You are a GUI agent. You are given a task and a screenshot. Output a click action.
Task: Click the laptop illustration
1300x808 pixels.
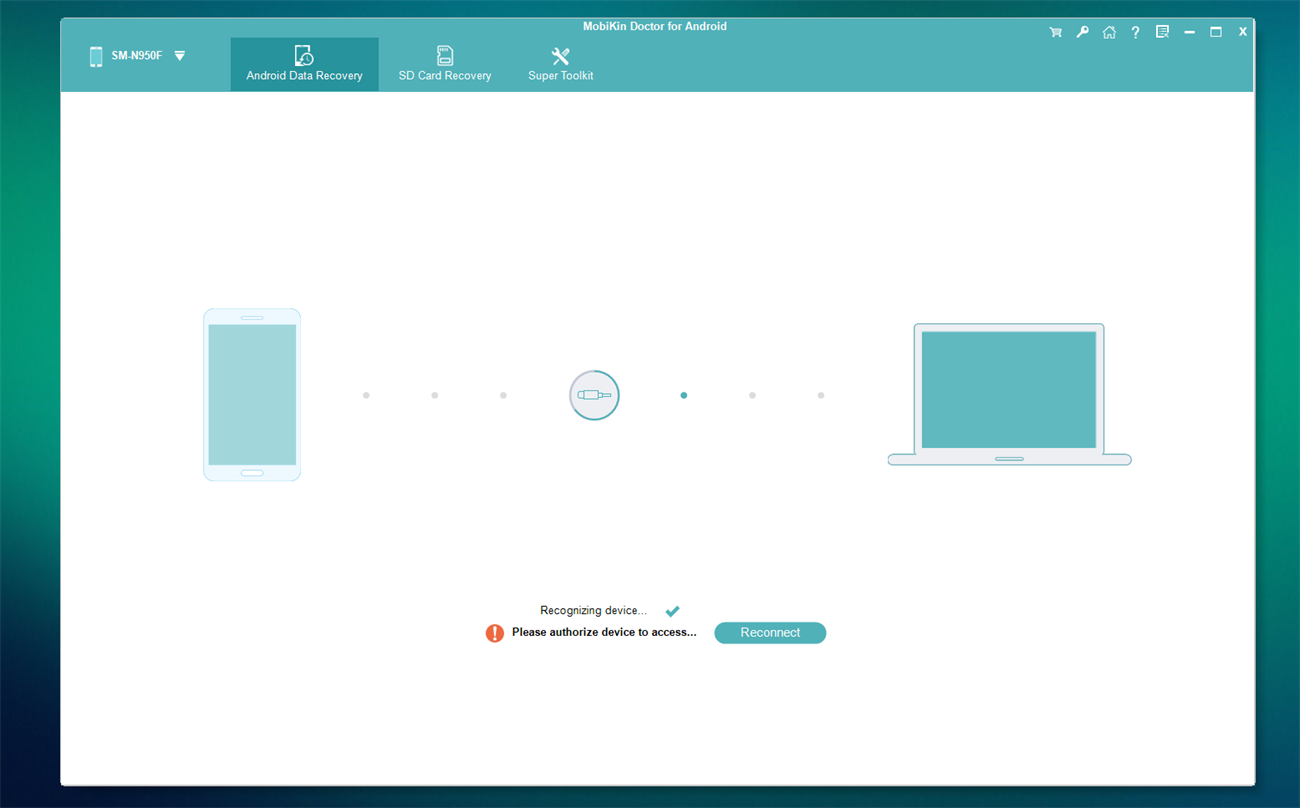[x=1009, y=394]
